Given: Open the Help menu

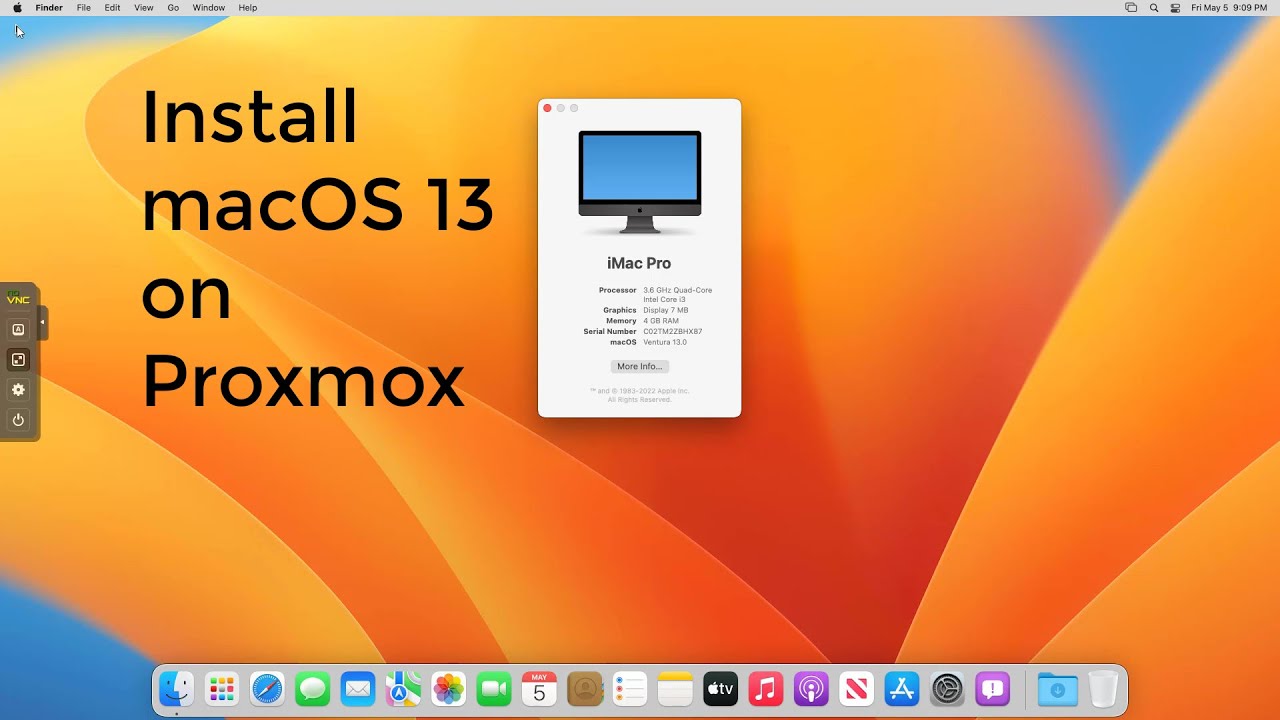Looking at the screenshot, I should point(248,7).
